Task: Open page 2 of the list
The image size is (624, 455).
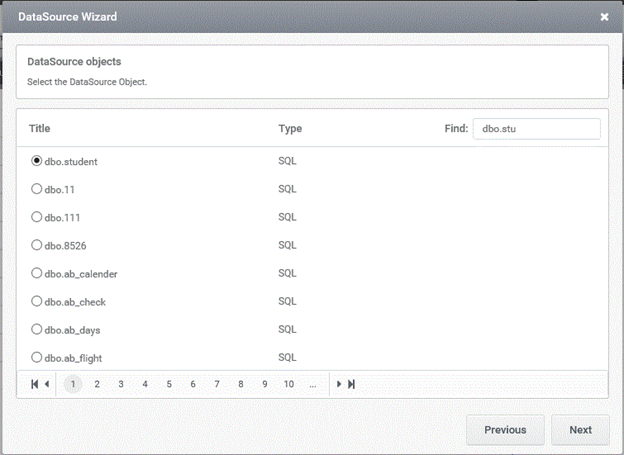Action: pyautogui.click(x=97, y=384)
